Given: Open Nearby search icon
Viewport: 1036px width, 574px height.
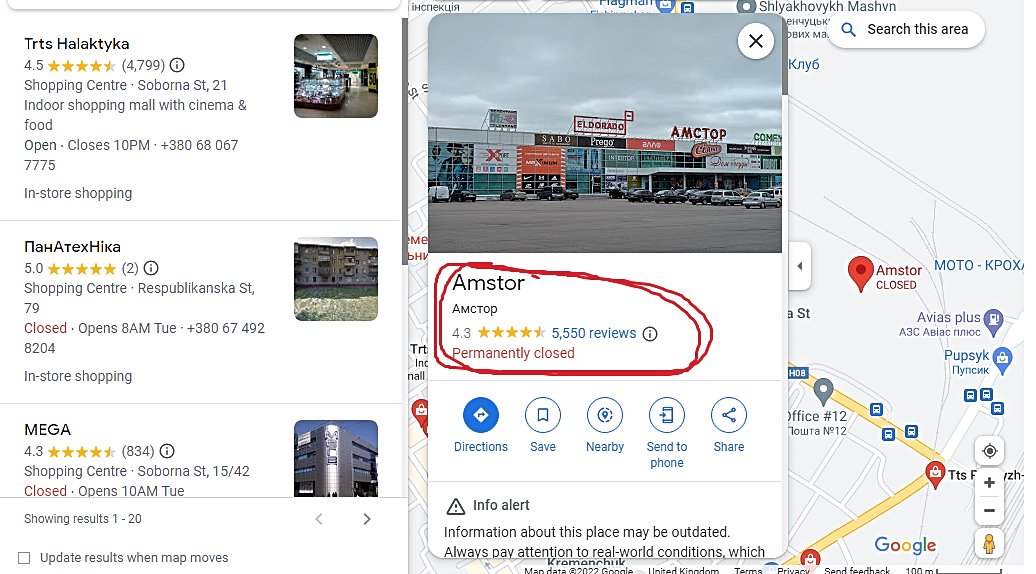Looking at the screenshot, I should (x=605, y=415).
